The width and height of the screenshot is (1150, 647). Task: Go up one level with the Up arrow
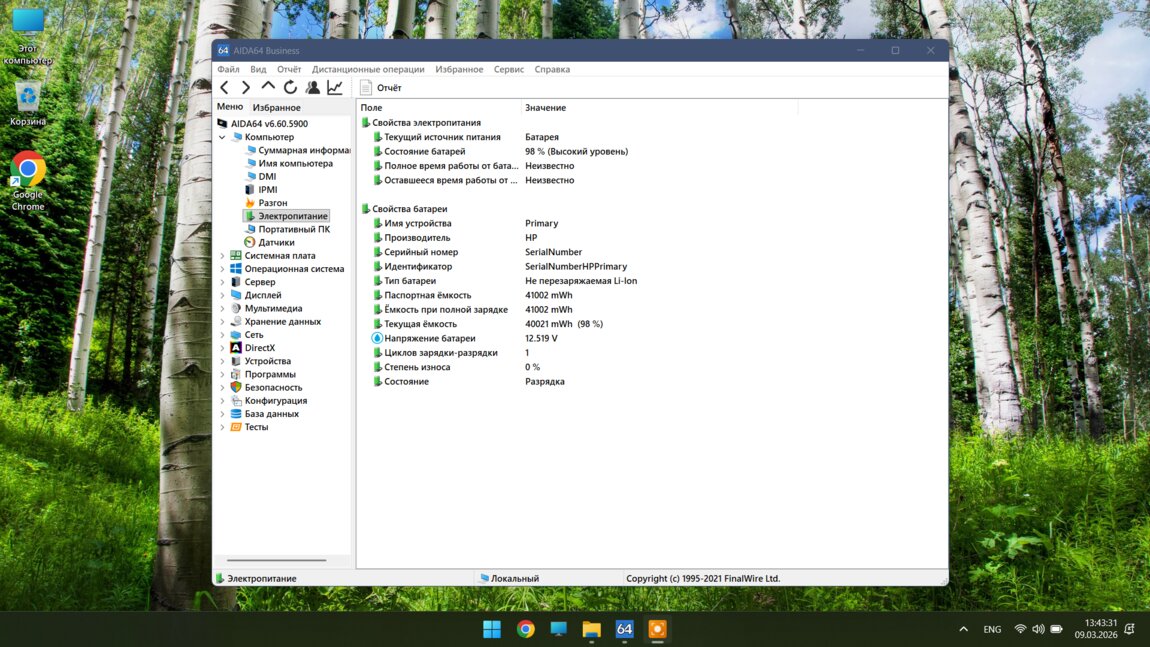[268, 88]
